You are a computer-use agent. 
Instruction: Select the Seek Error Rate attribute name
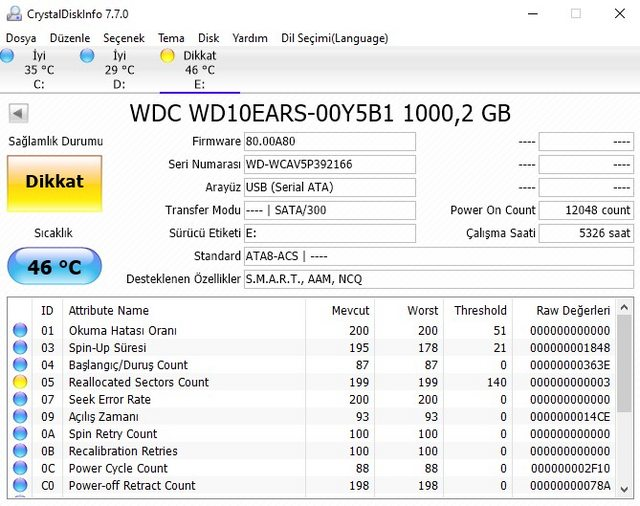click(x=110, y=399)
